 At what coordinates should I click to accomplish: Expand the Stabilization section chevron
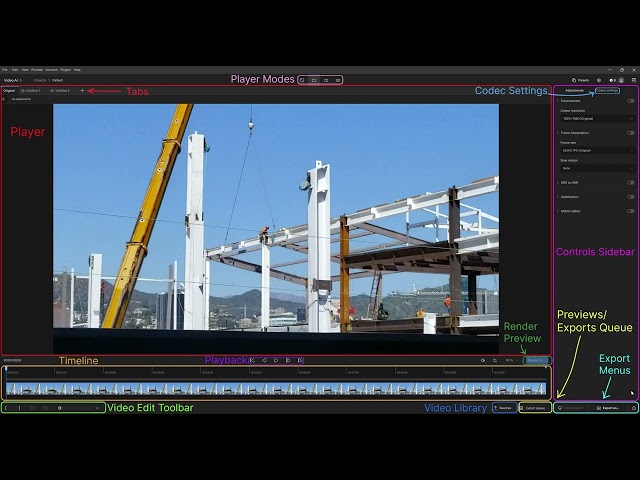click(x=558, y=197)
